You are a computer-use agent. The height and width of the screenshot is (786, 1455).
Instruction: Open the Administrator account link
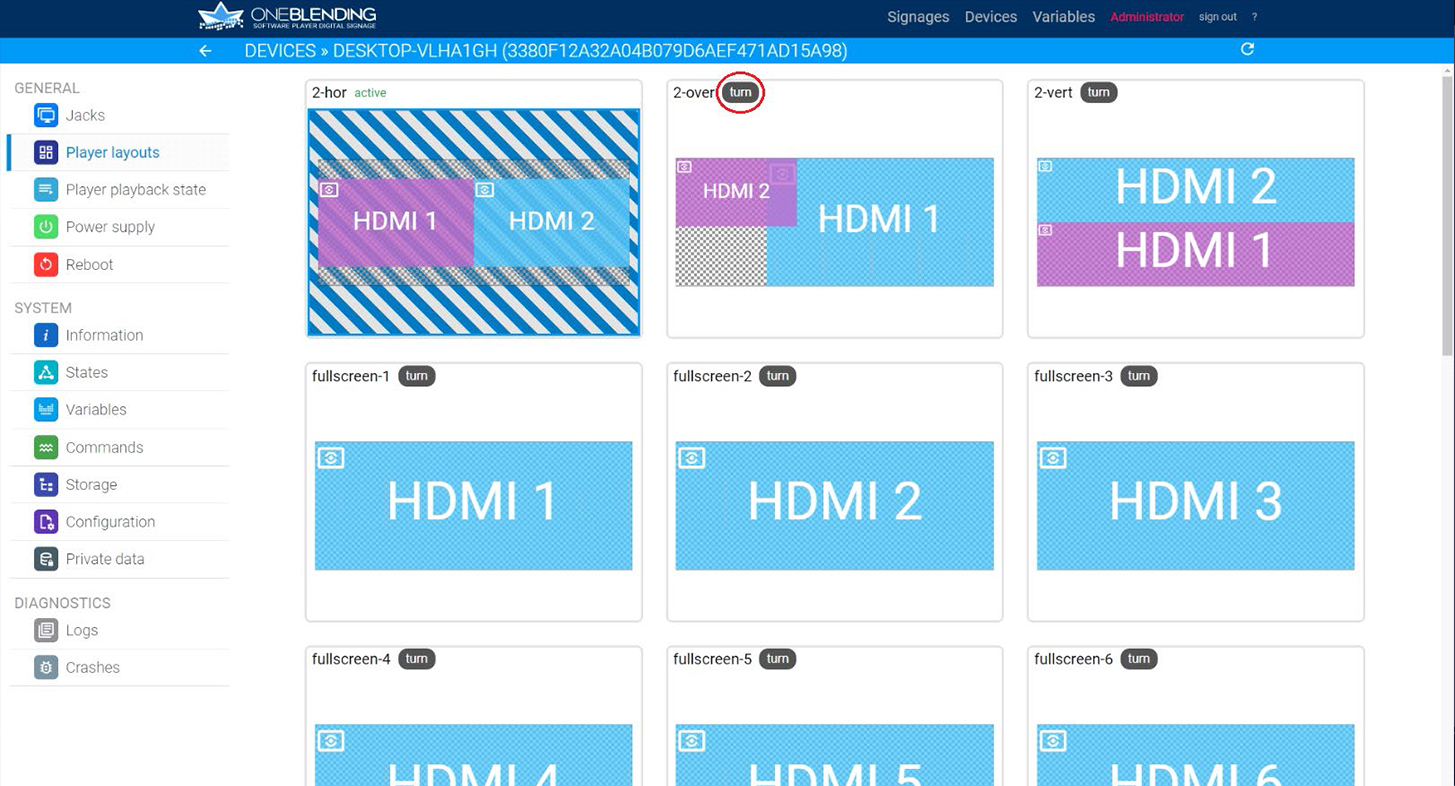coord(1146,17)
